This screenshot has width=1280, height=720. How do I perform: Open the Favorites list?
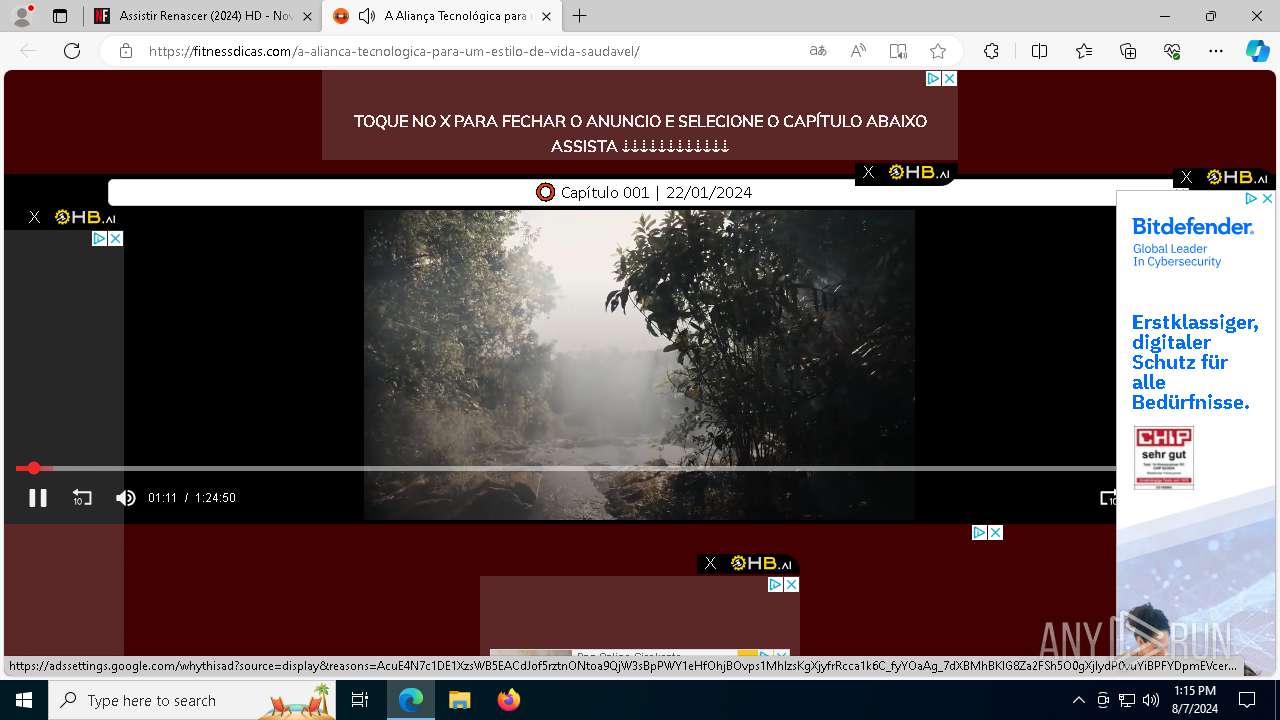click(x=1084, y=51)
